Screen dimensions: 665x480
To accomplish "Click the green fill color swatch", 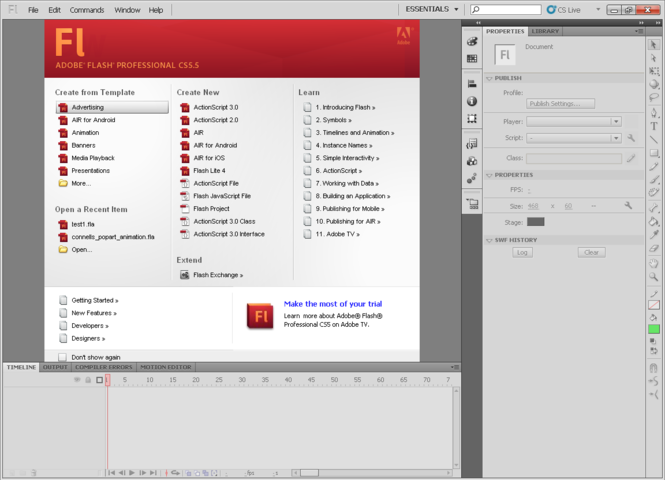I will pyautogui.click(x=654, y=329).
